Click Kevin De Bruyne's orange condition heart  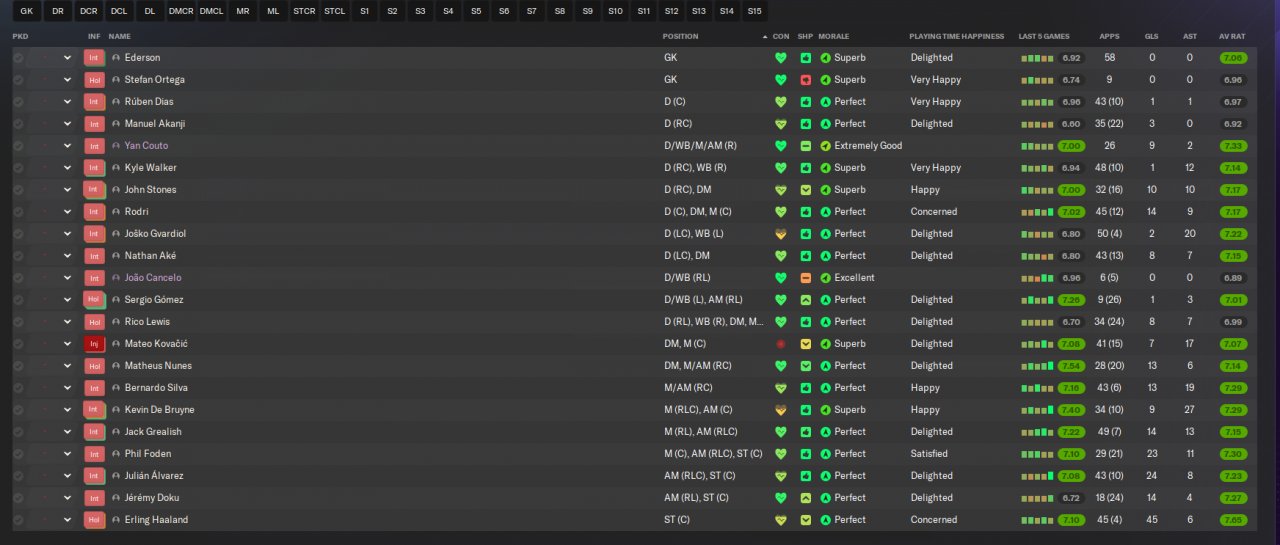point(781,410)
